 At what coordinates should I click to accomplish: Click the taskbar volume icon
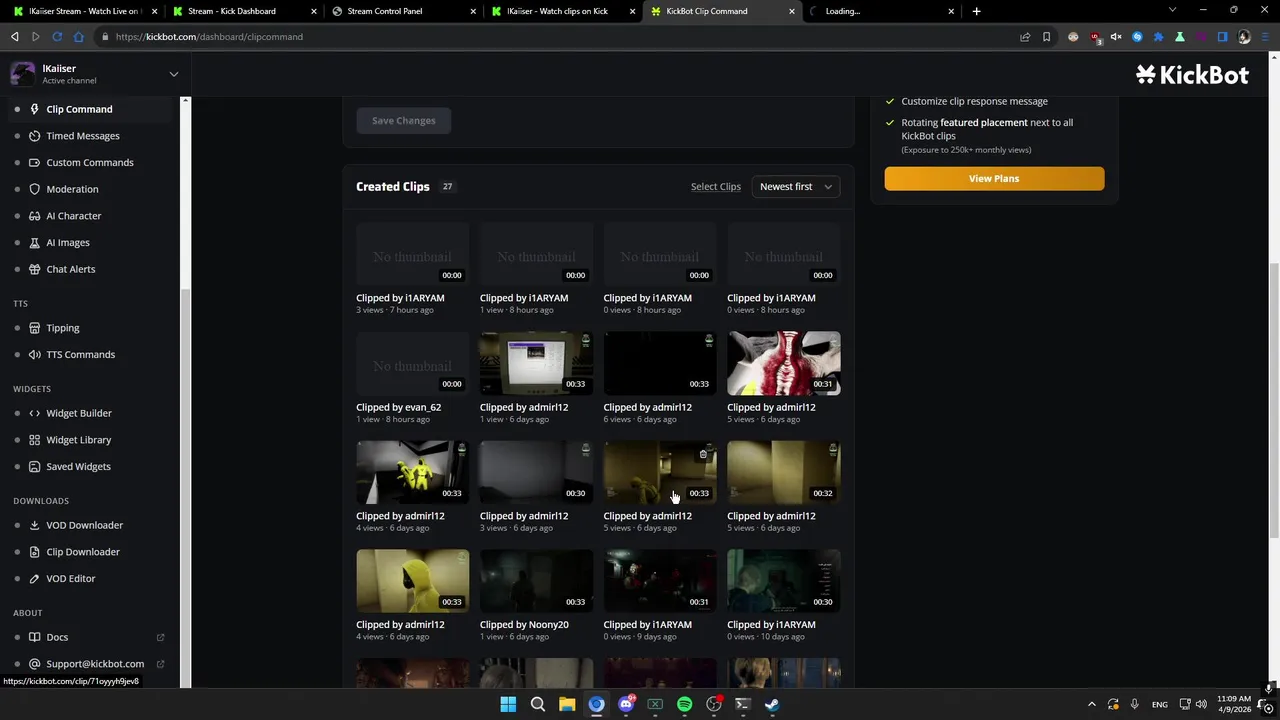point(1200,704)
